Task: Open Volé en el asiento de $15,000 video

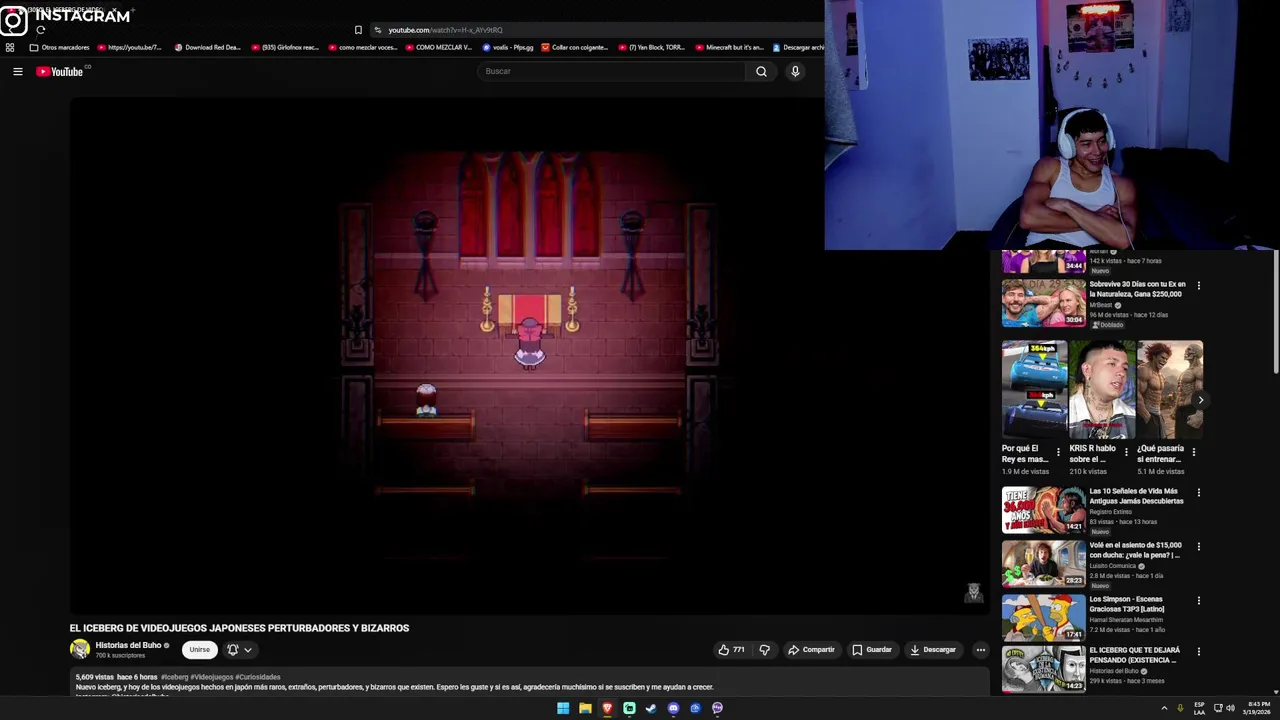Action: pyautogui.click(x=1043, y=564)
